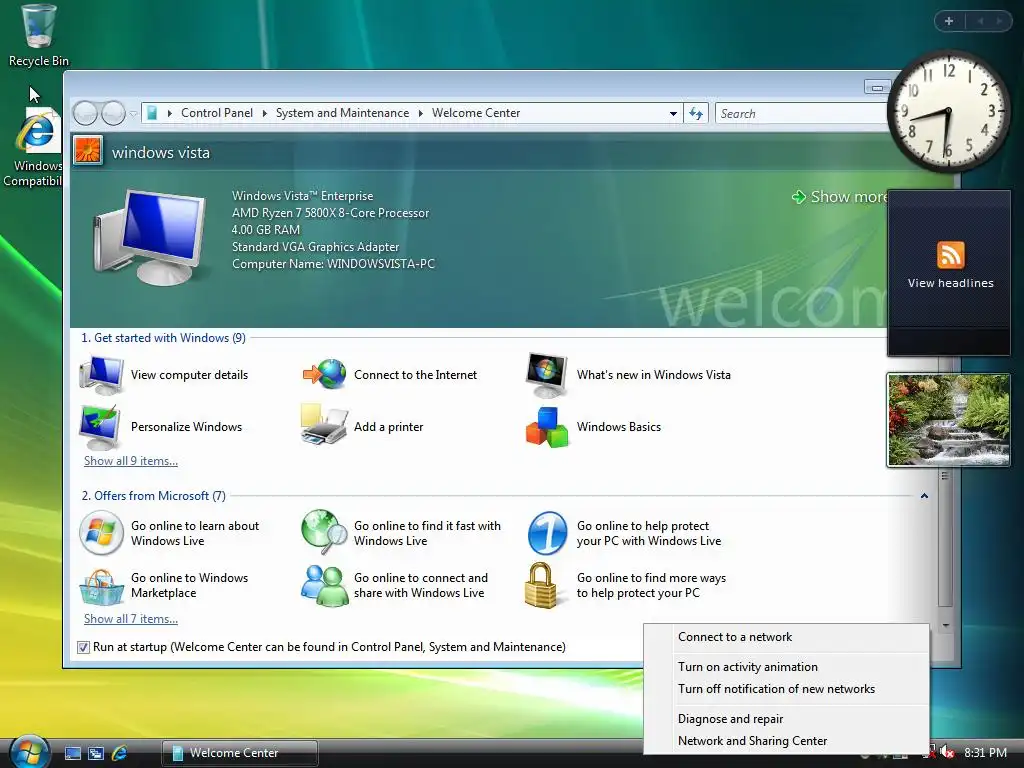Viewport: 1024px width, 768px height.
Task: Click the Add gadgets plus button on sidebar
Action: click(x=949, y=21)
